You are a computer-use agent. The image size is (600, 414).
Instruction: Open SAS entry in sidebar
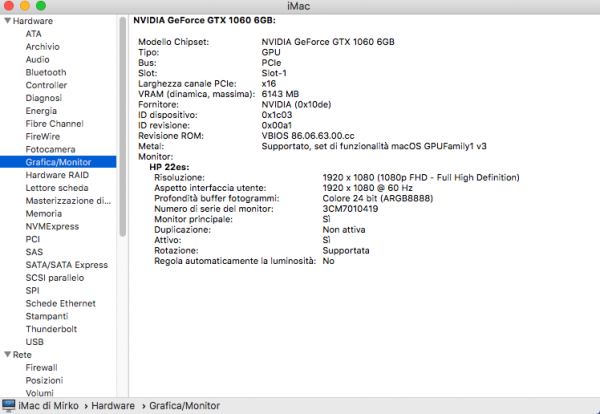click(34, 252)
